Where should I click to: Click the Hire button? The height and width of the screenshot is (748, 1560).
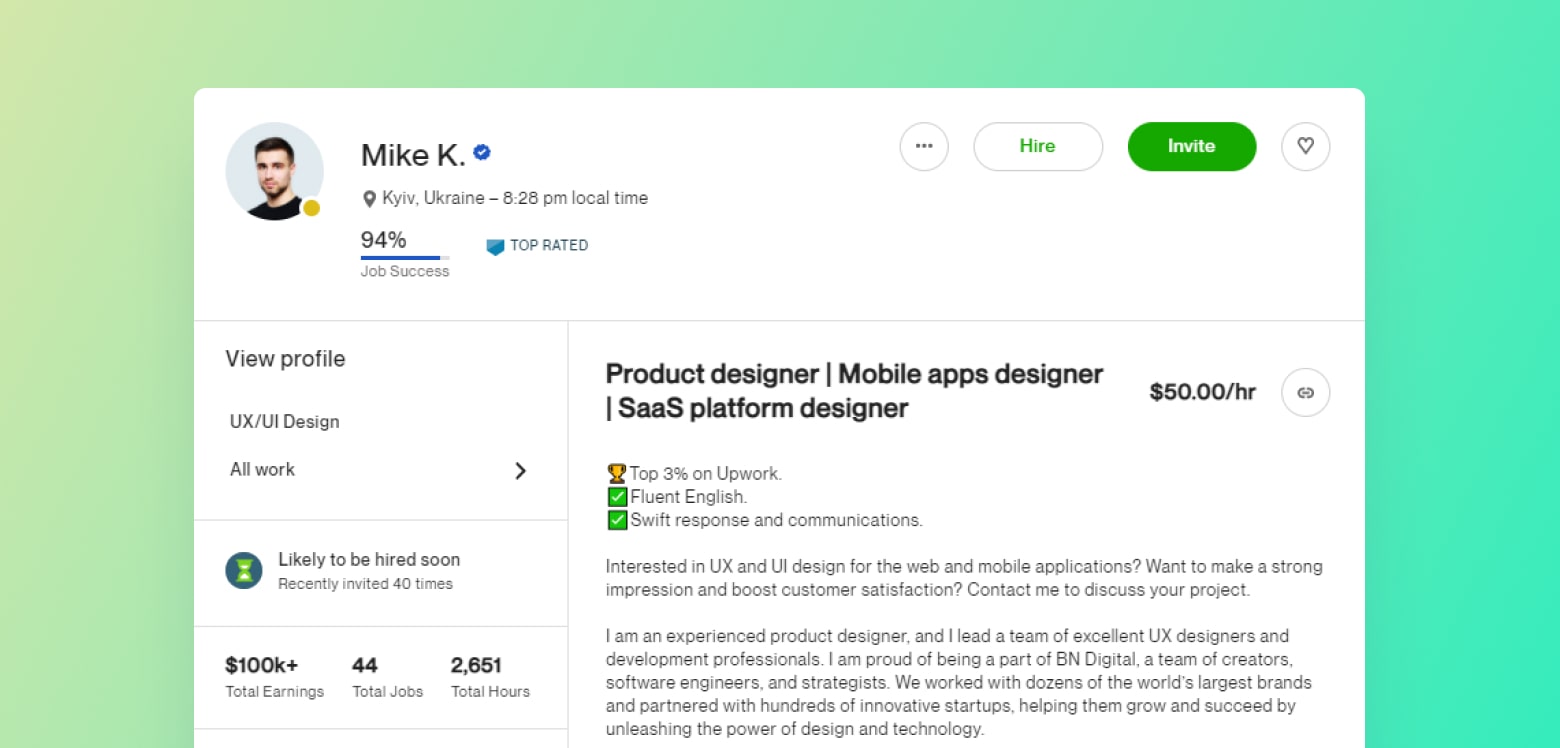click(x=1038, y=146)
